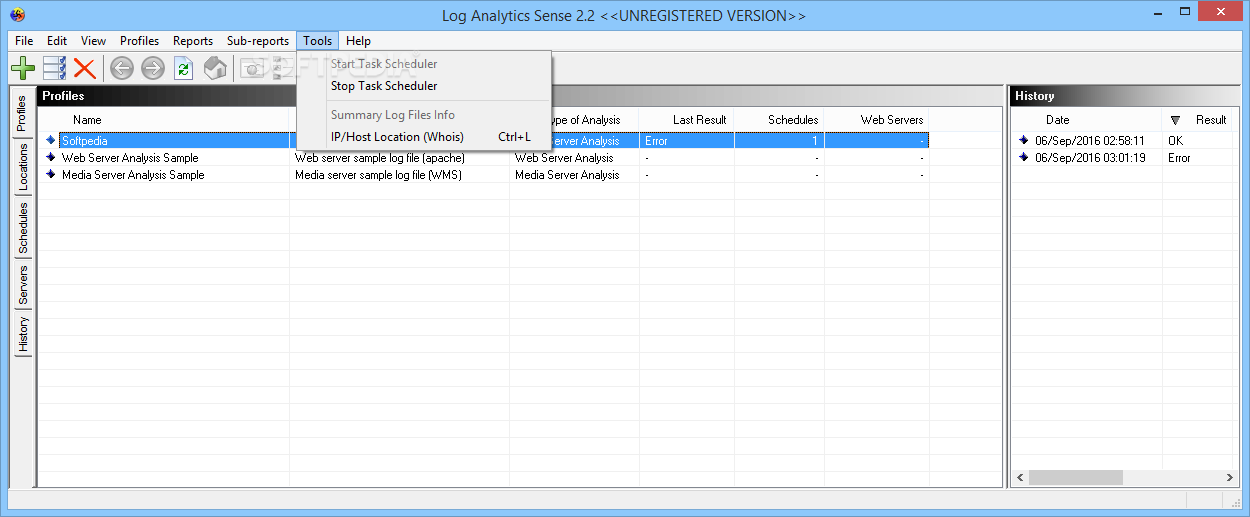Switch to the History side tab
The image size is (1250, 517).
(23, 334)
